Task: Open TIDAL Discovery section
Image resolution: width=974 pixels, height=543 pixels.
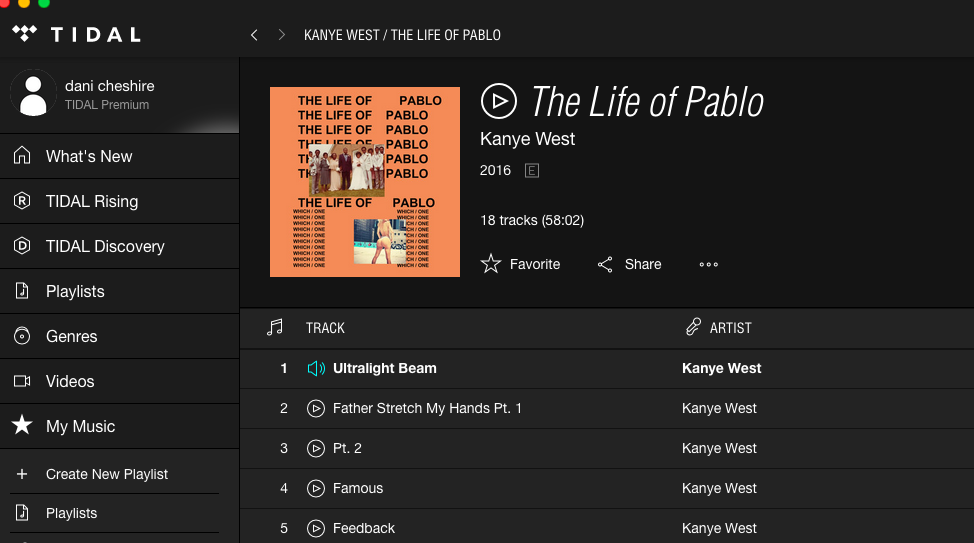Action: [x=105, y=247]
